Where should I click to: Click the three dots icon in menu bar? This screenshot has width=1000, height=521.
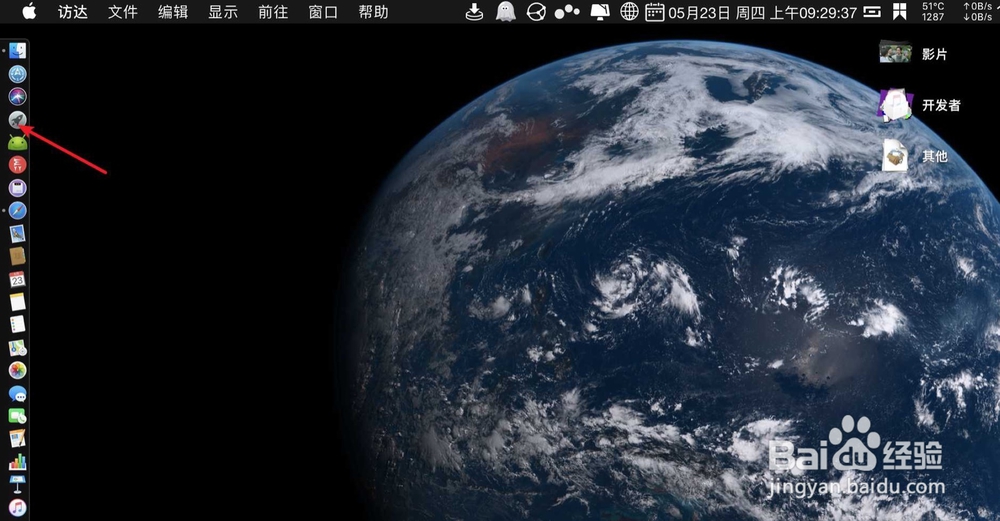pos(566,11)
